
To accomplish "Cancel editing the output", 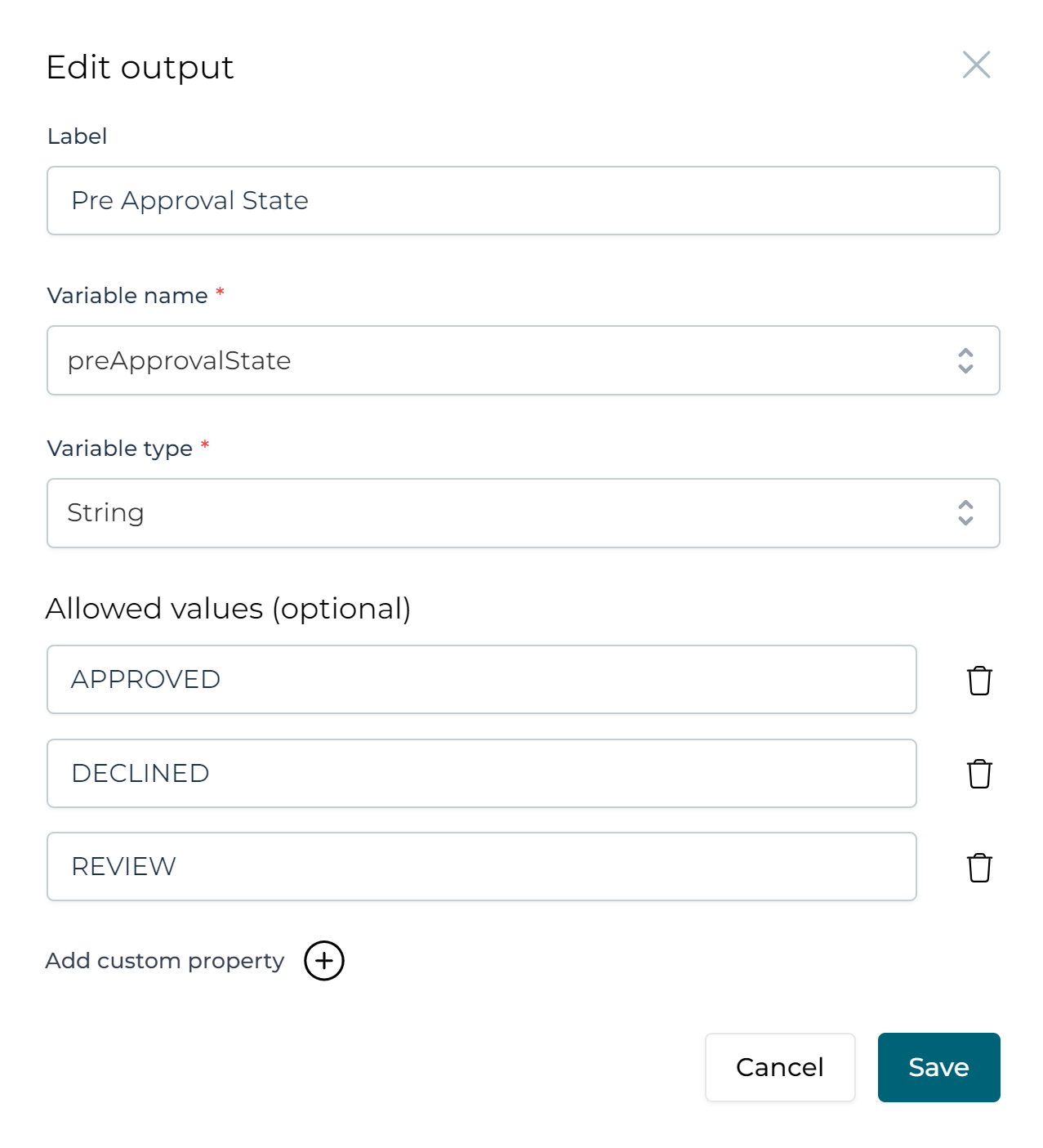I will coord(779,1067).
